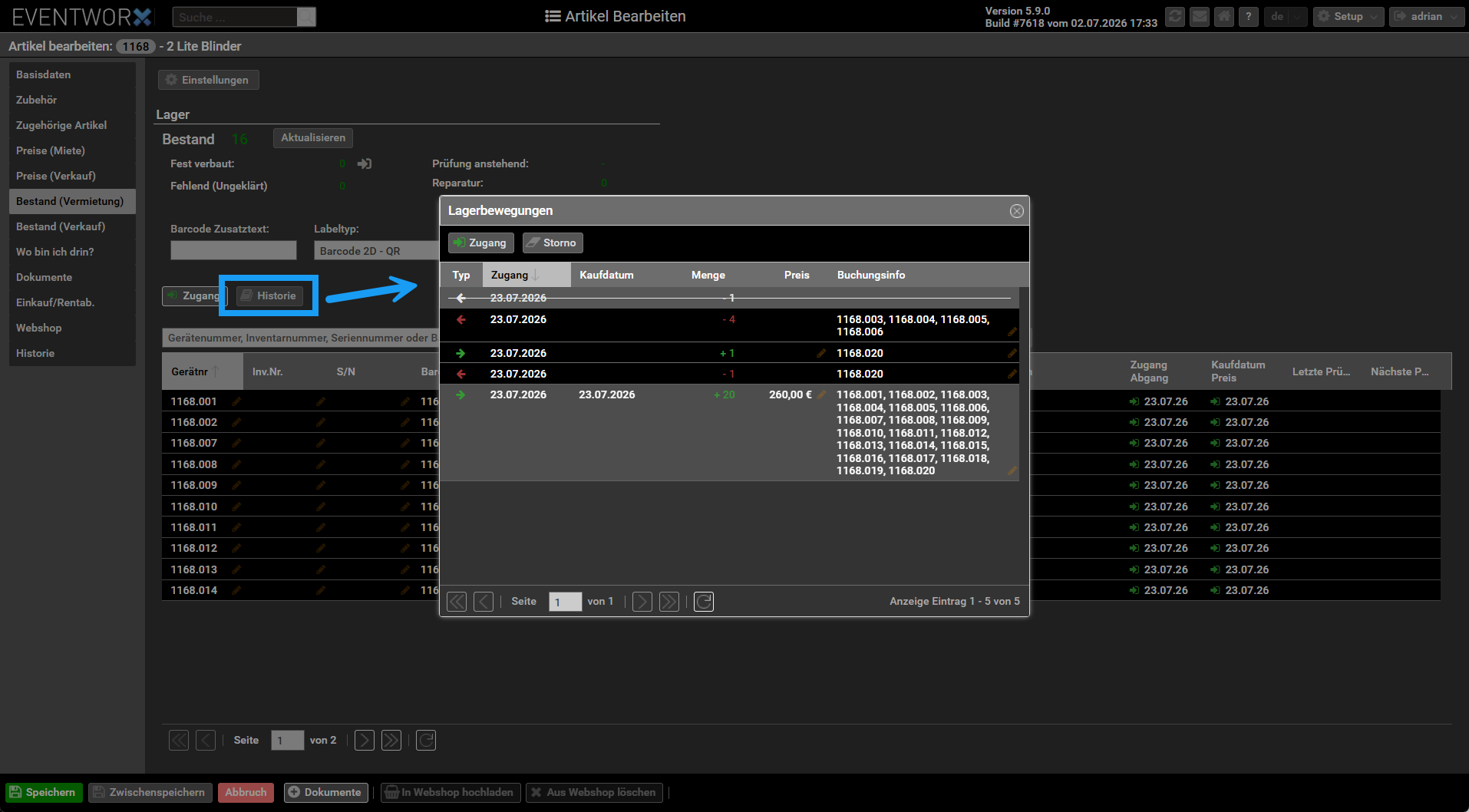Edit booking info of the +20 row
The image size is (1469, 812).
point(1012,470)
